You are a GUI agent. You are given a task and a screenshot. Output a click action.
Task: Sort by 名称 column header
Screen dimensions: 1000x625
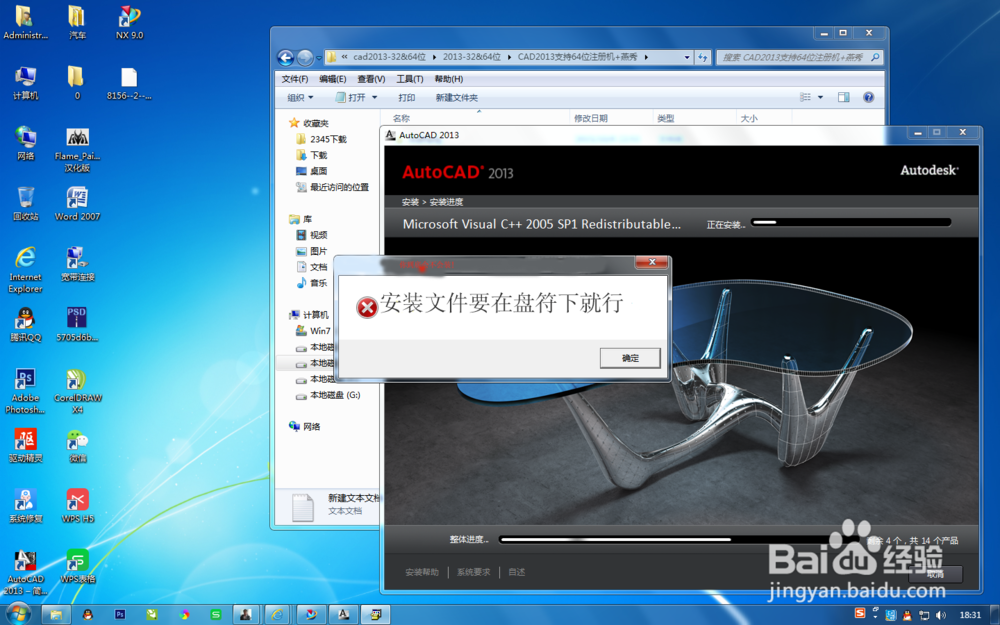tap(401, 118)
